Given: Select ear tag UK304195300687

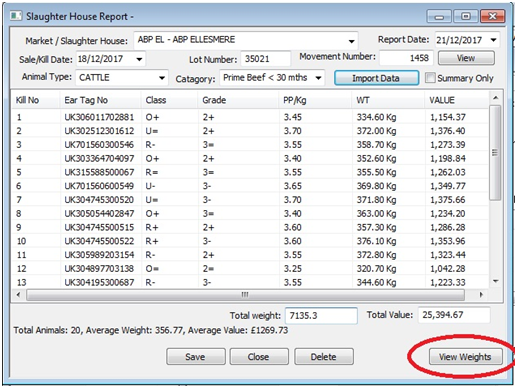Looking at the screenshot, I should (x=99, y=282).
